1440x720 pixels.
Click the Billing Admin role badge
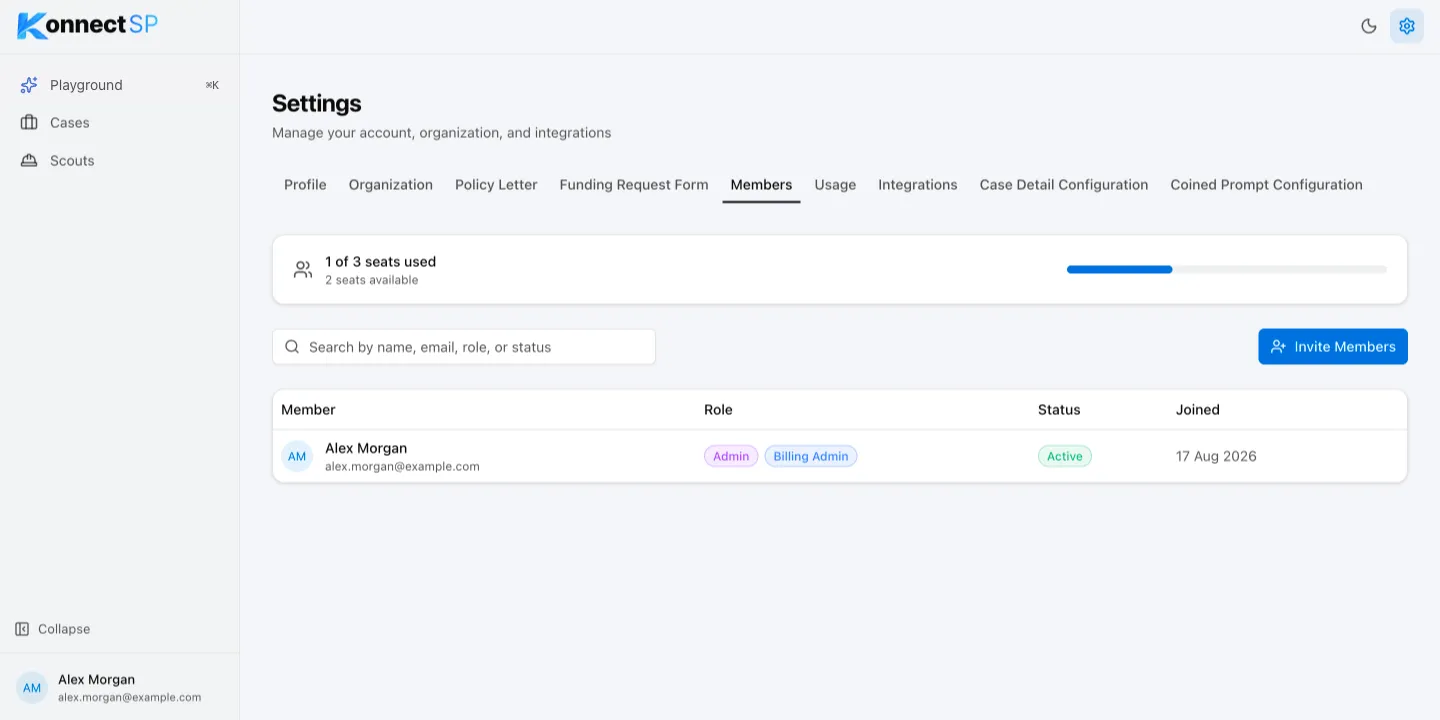(811, 457)
